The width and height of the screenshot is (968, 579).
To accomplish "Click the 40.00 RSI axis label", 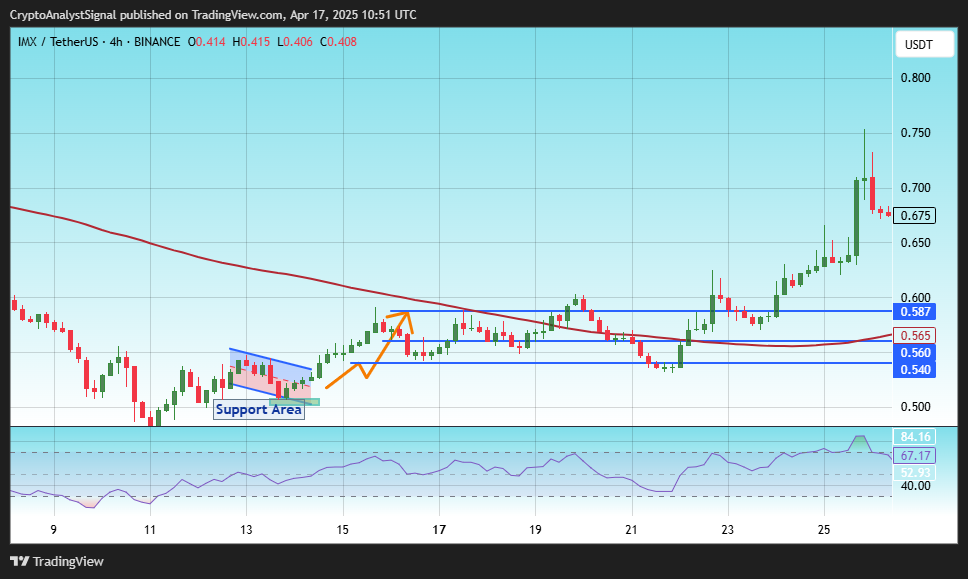I will (x=916, y=486).
